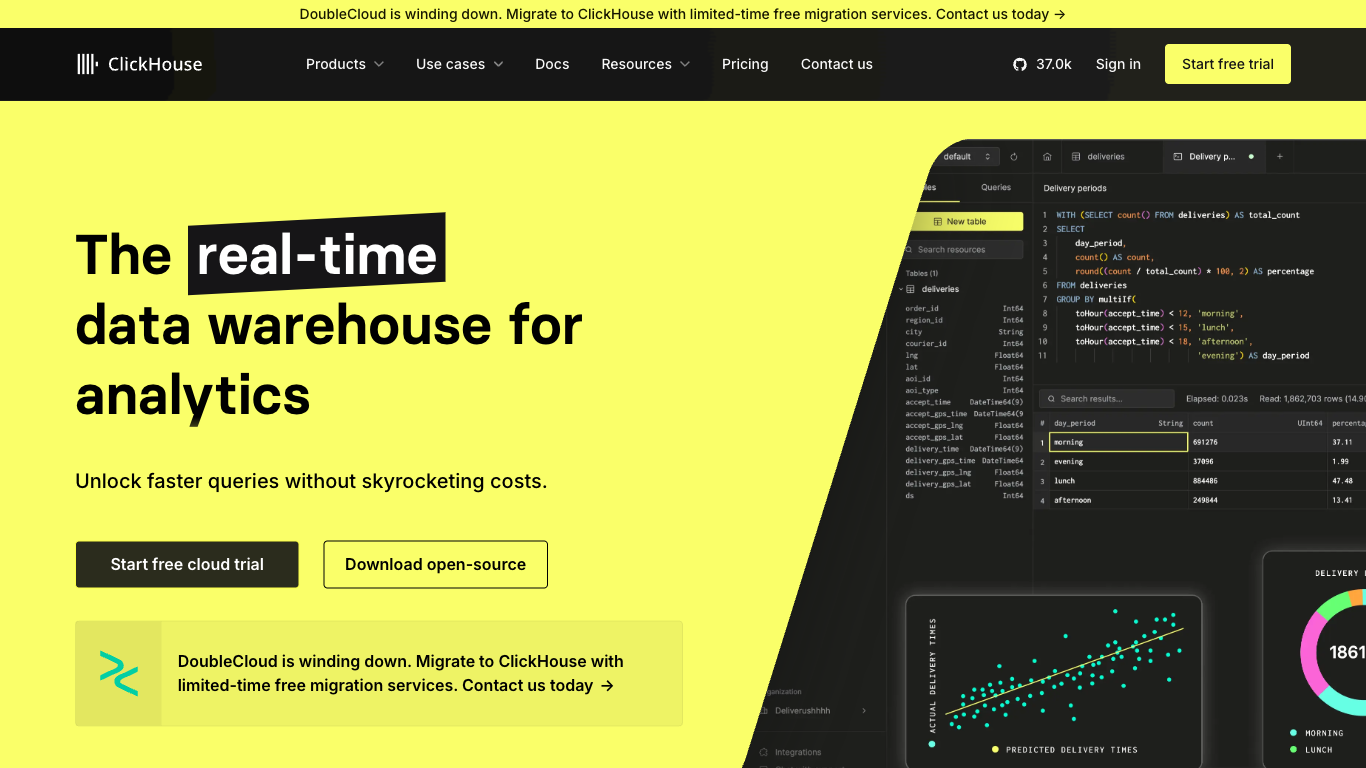Click the lunch result cell
Image resolution: width=1366 pixels, height=768 pixels.
pos(1118,481)
